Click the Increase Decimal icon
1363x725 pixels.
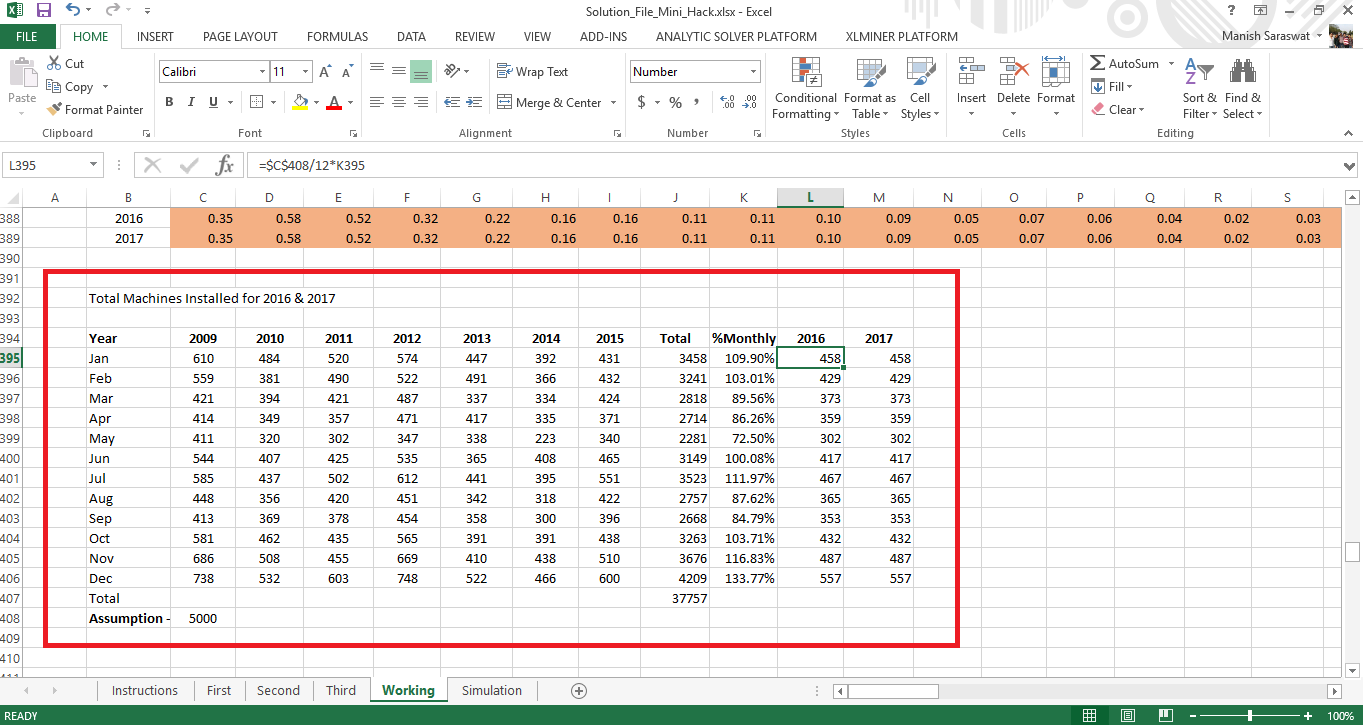[726, 102]
